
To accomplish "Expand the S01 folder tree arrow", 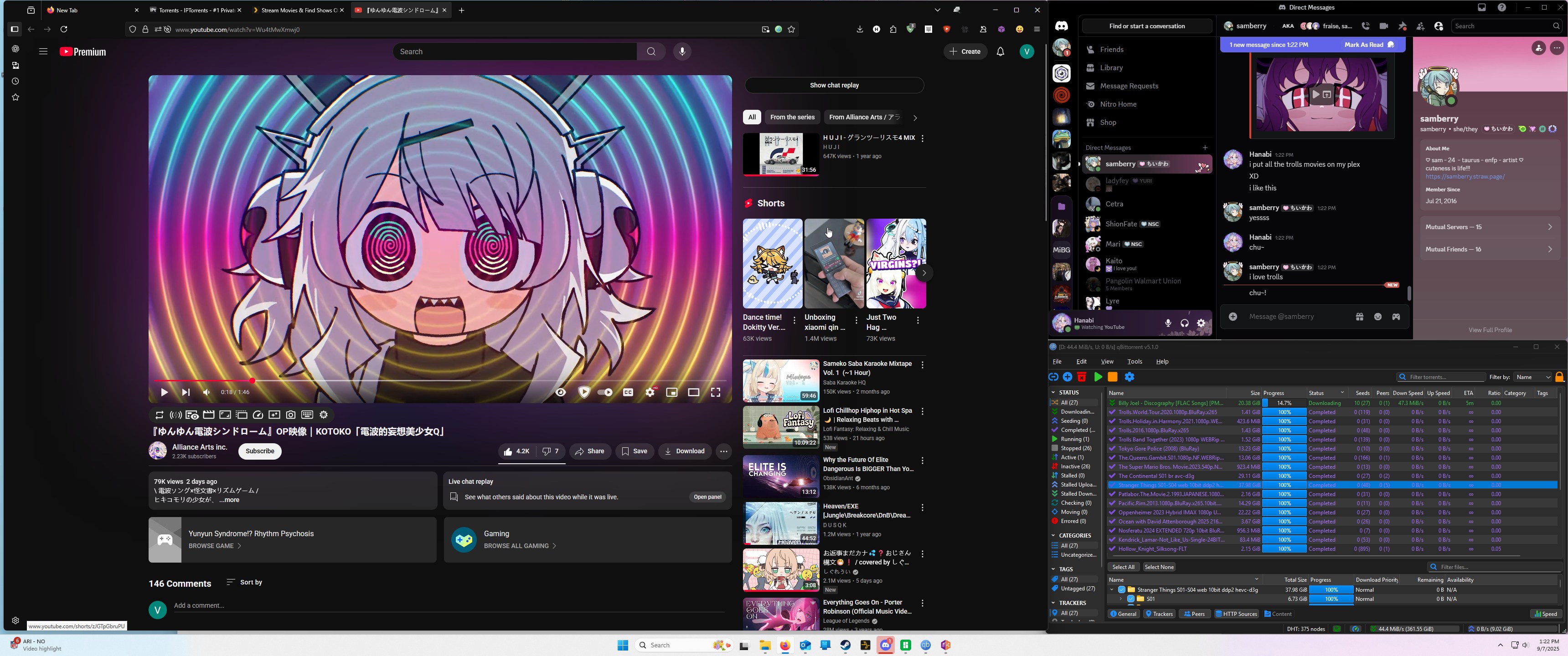I will 1120,599.
